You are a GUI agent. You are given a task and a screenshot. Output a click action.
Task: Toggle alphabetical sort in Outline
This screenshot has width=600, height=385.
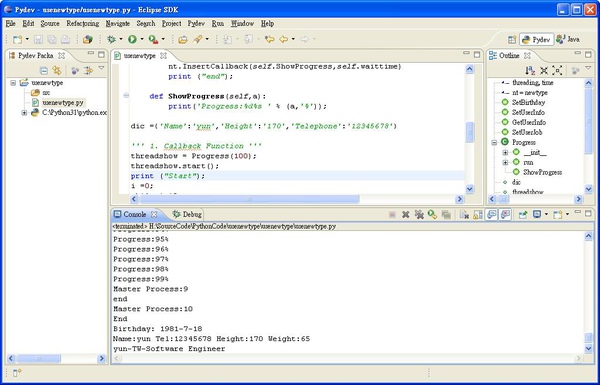click(530, 70)
